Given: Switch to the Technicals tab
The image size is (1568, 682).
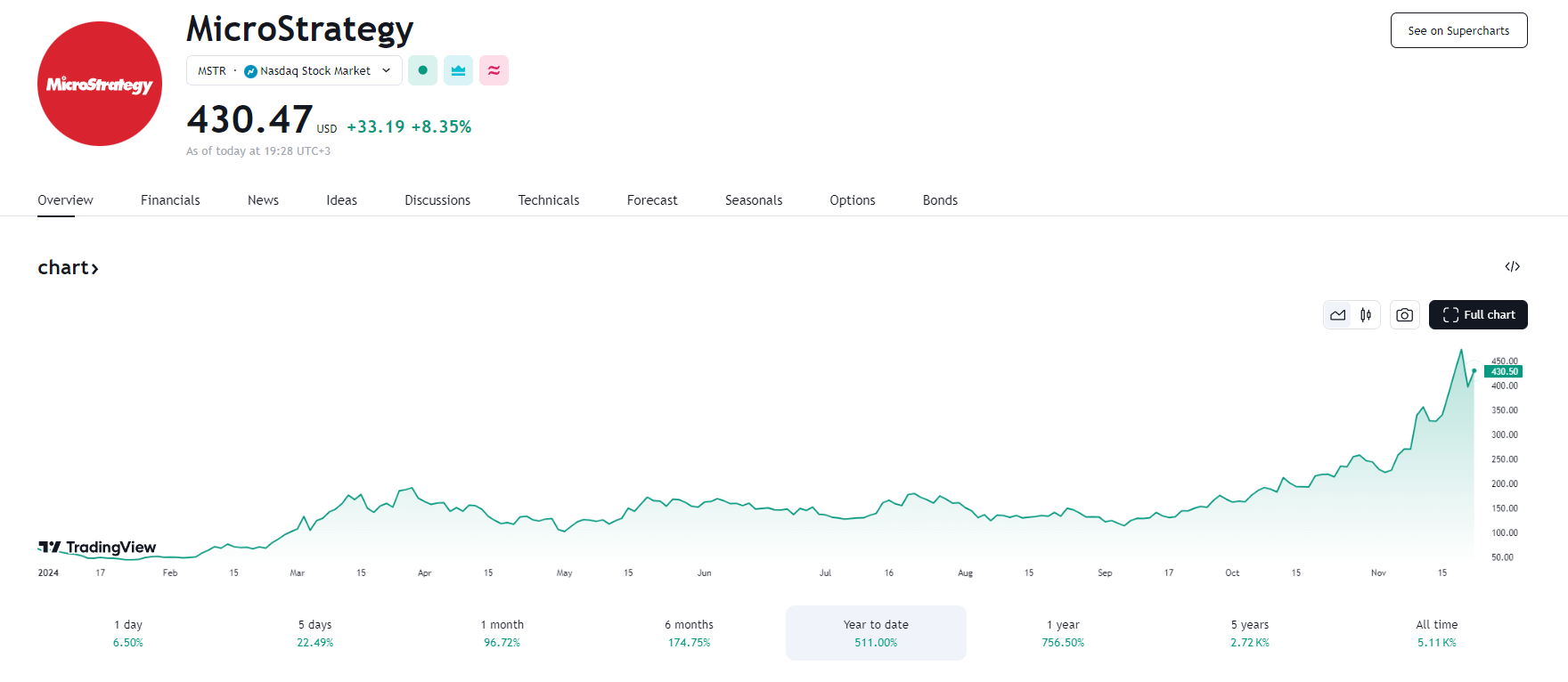Looking at the screenshot, I should click(x=549, y=200).
